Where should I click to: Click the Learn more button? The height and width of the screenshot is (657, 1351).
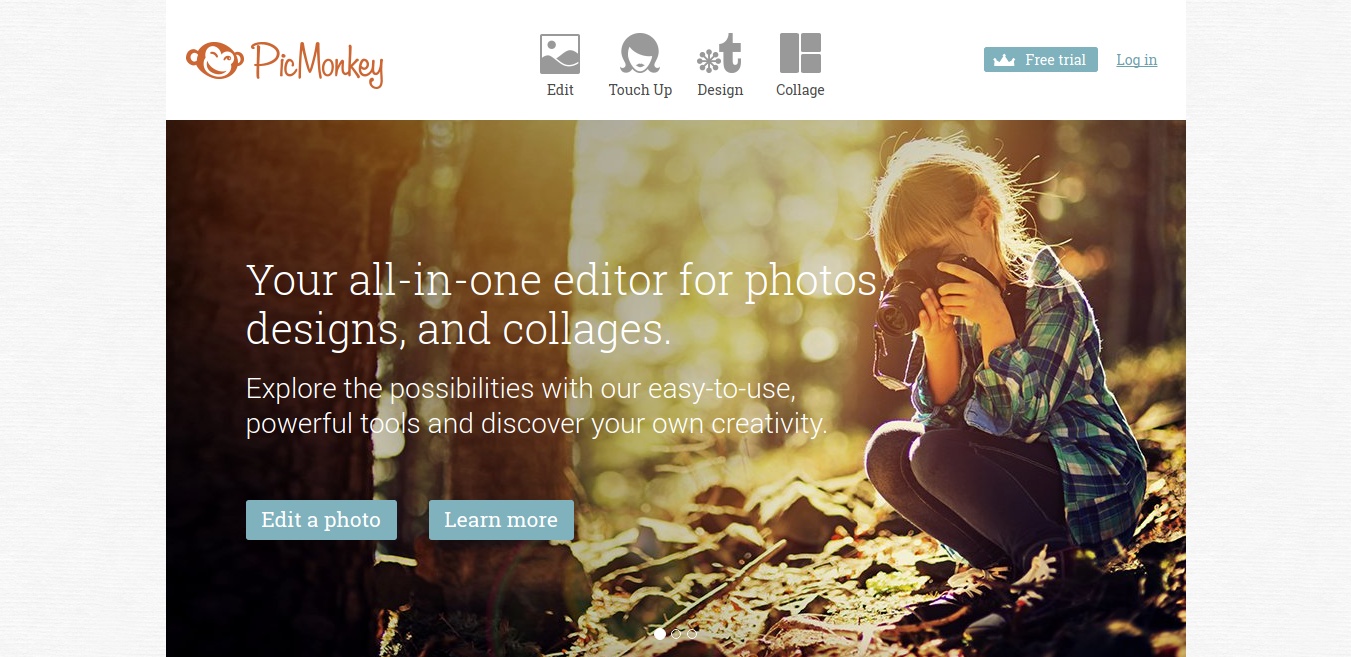pyautogui.click(x=501, y=520)
